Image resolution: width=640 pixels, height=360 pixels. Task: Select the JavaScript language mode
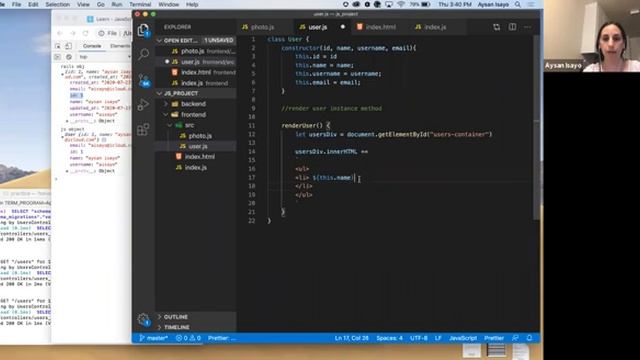463,338
